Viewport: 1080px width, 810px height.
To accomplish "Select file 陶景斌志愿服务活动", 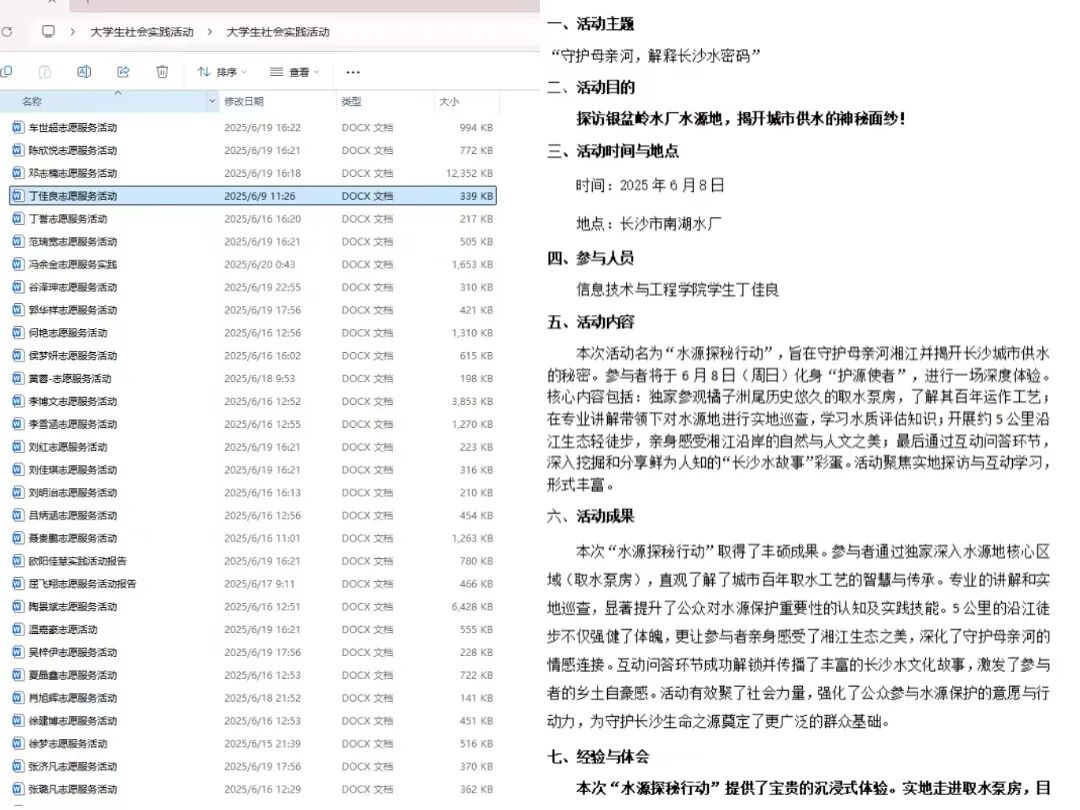I will (73, 607).
